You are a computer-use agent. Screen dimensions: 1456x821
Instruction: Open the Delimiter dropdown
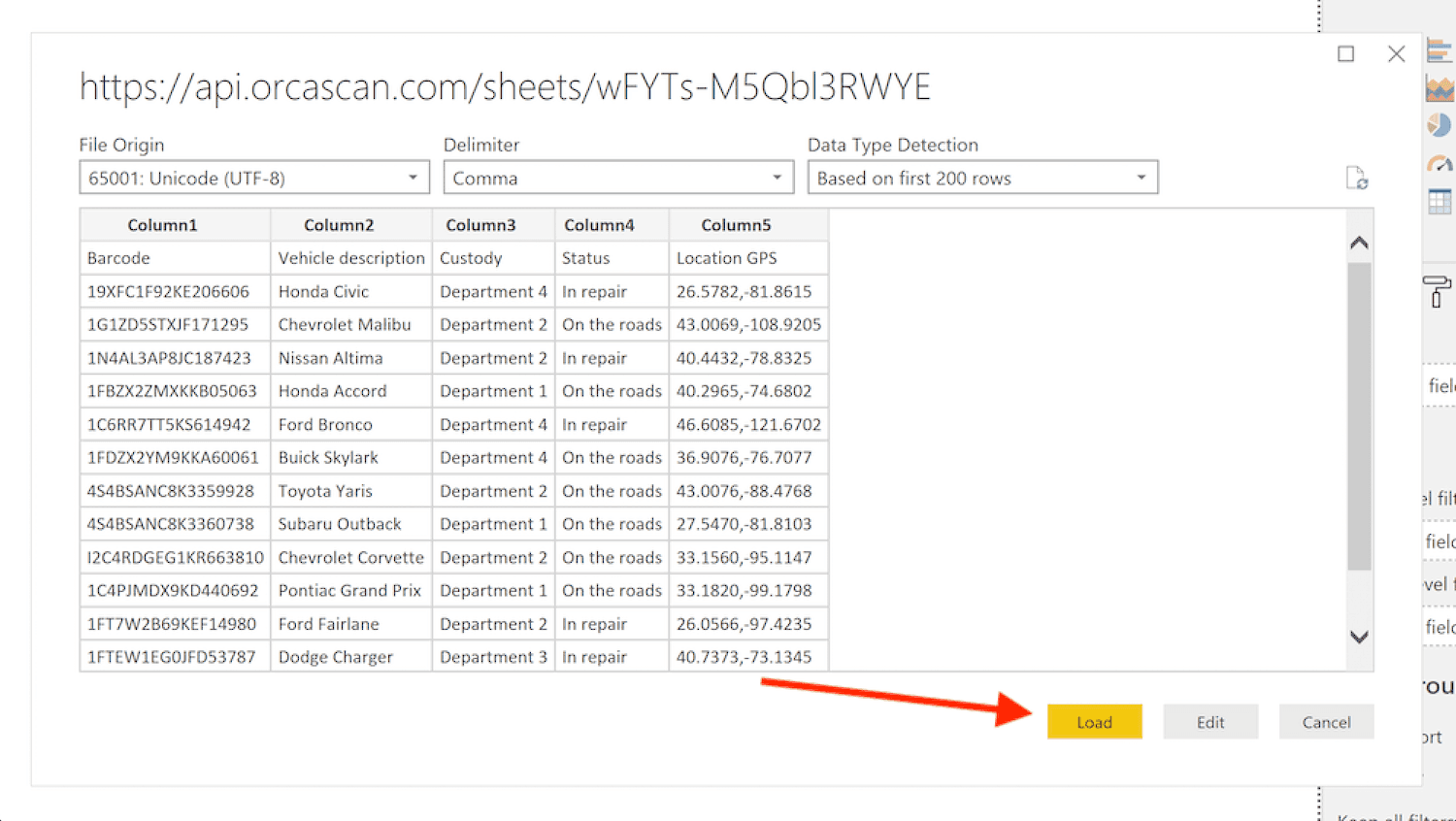(x=777, y=178)
